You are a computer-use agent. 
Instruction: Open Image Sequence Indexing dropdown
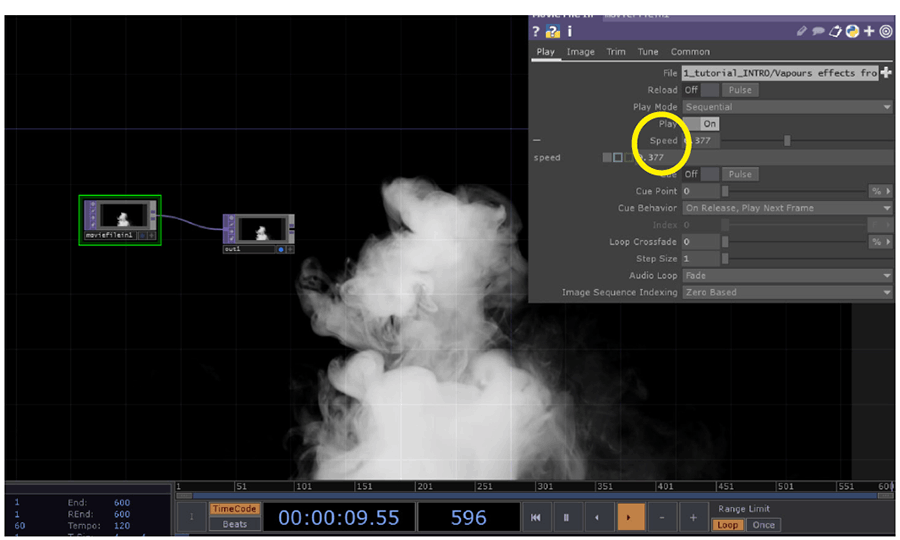[x=788, y=292]
